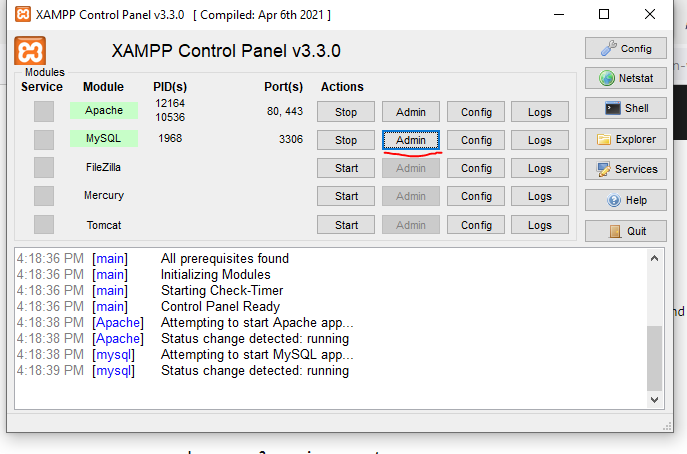Viewport: 687px width, 454px height.
Task: Maximize the XAMPP Control Panel window
Action: pos(604,14)
